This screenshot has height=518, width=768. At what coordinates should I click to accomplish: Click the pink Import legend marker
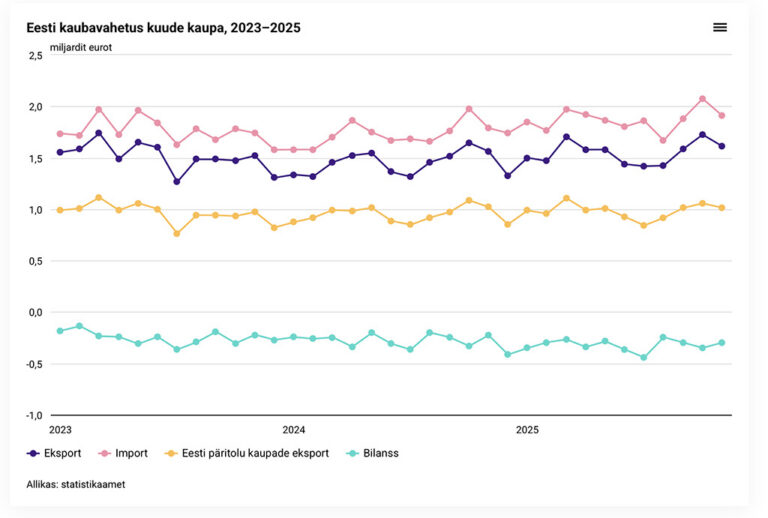(102, 453)
